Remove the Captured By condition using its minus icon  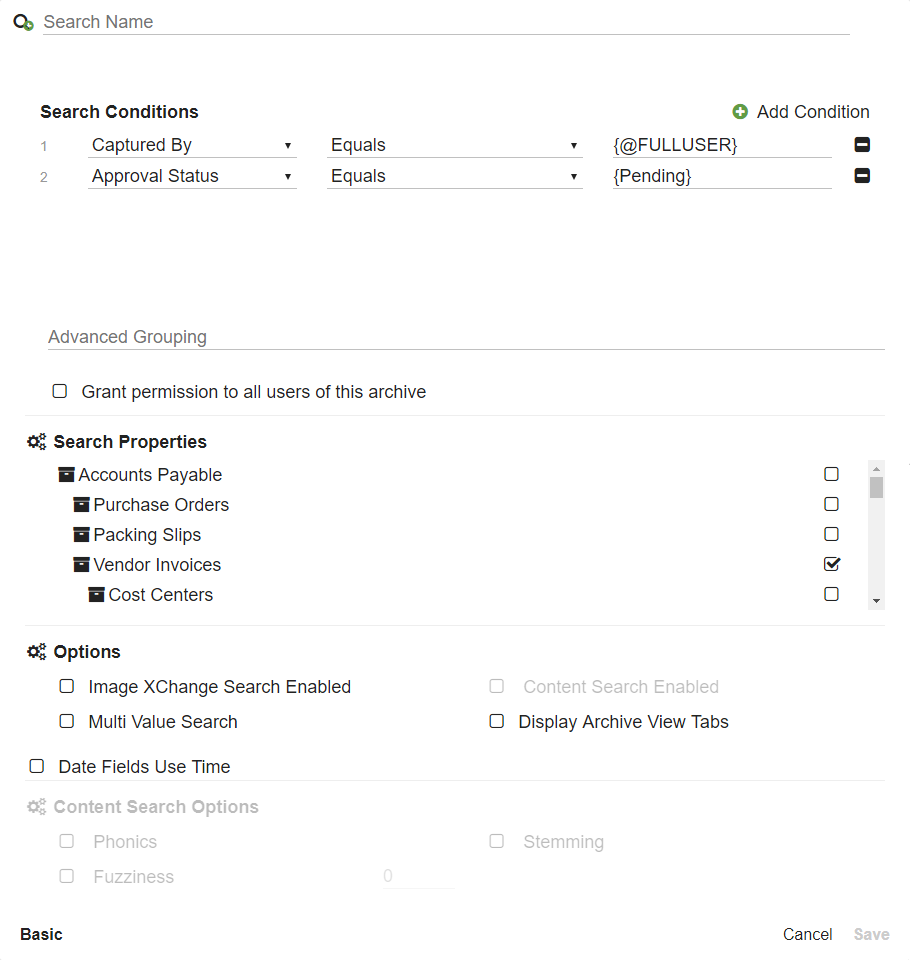pyautogui.click(x=862, y=145)
